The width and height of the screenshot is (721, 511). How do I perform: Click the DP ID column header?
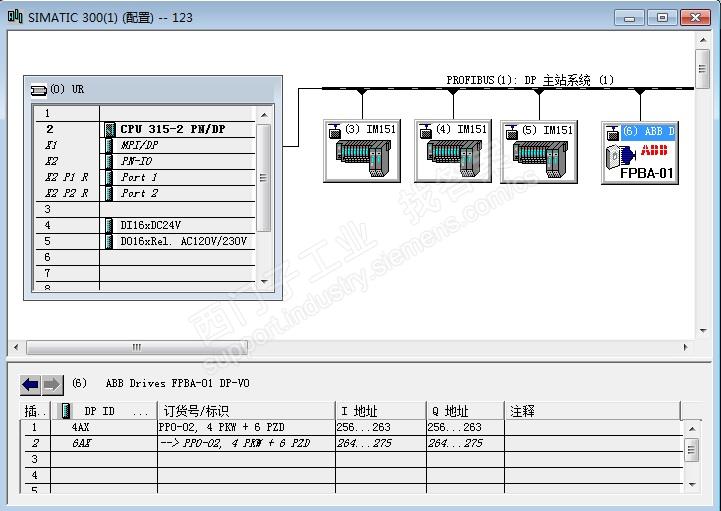105,411
